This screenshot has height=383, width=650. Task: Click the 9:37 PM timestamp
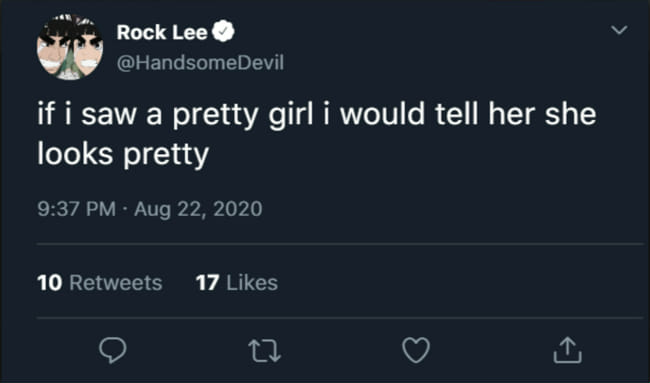[x=77, y=208]
